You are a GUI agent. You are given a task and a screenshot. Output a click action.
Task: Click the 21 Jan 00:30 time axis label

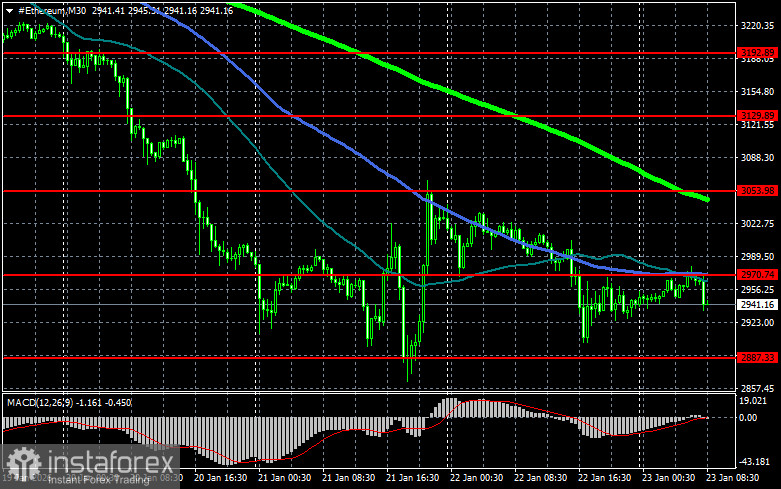(x=284, y=478)
